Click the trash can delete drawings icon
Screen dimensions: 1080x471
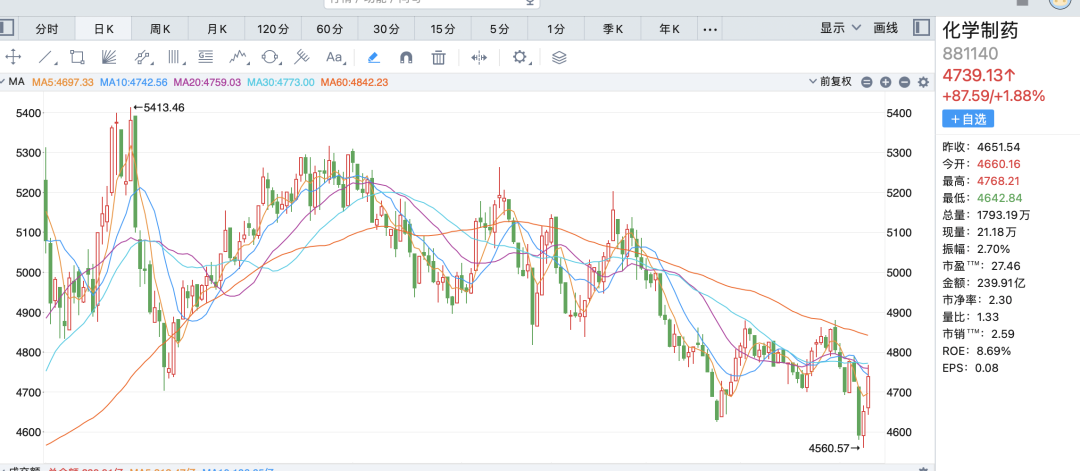pyautogui.click(x=438, y=57)
